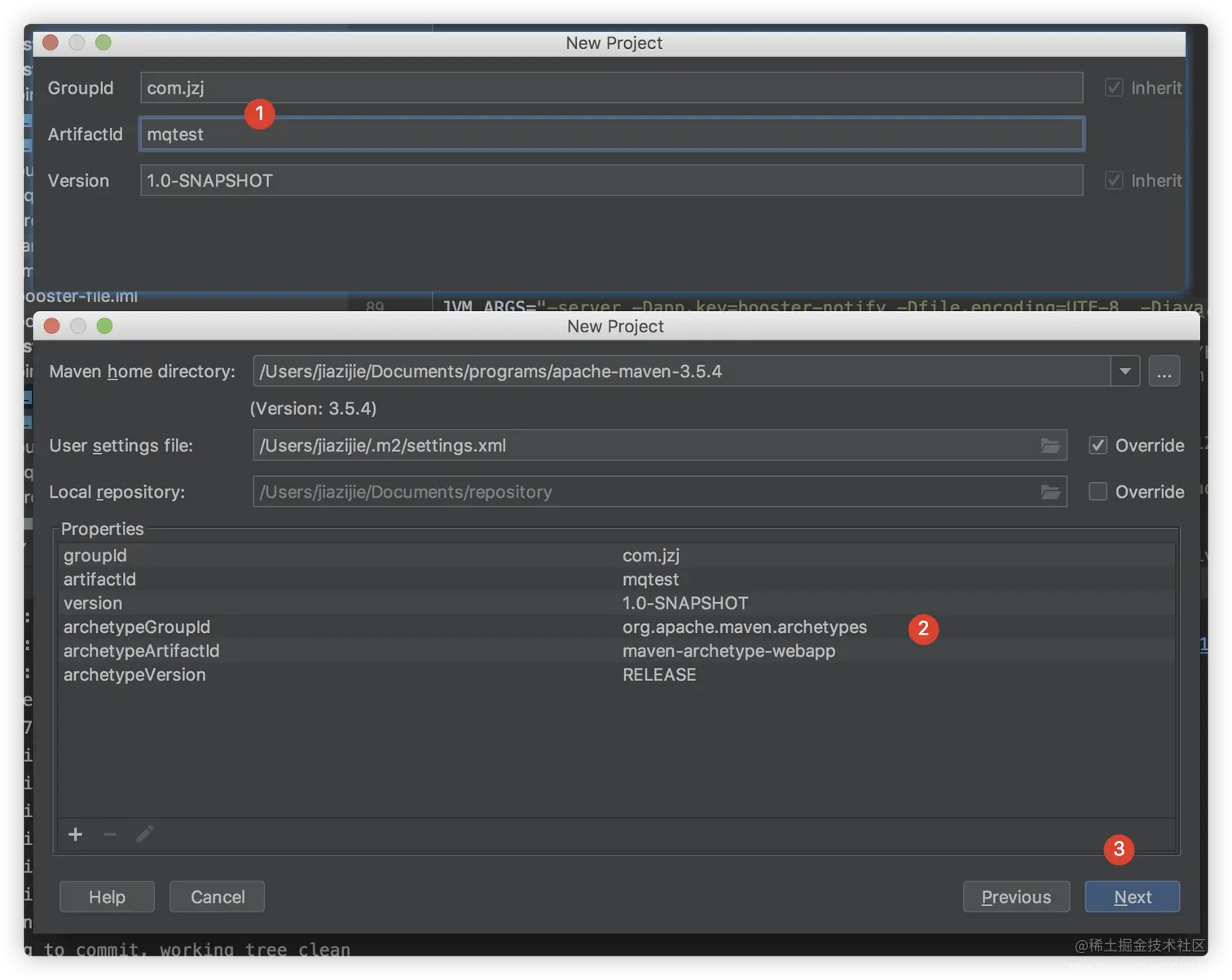The width and height of the screenshot is (1232, 980).
Task: Click the Help button
Action: 107,897
